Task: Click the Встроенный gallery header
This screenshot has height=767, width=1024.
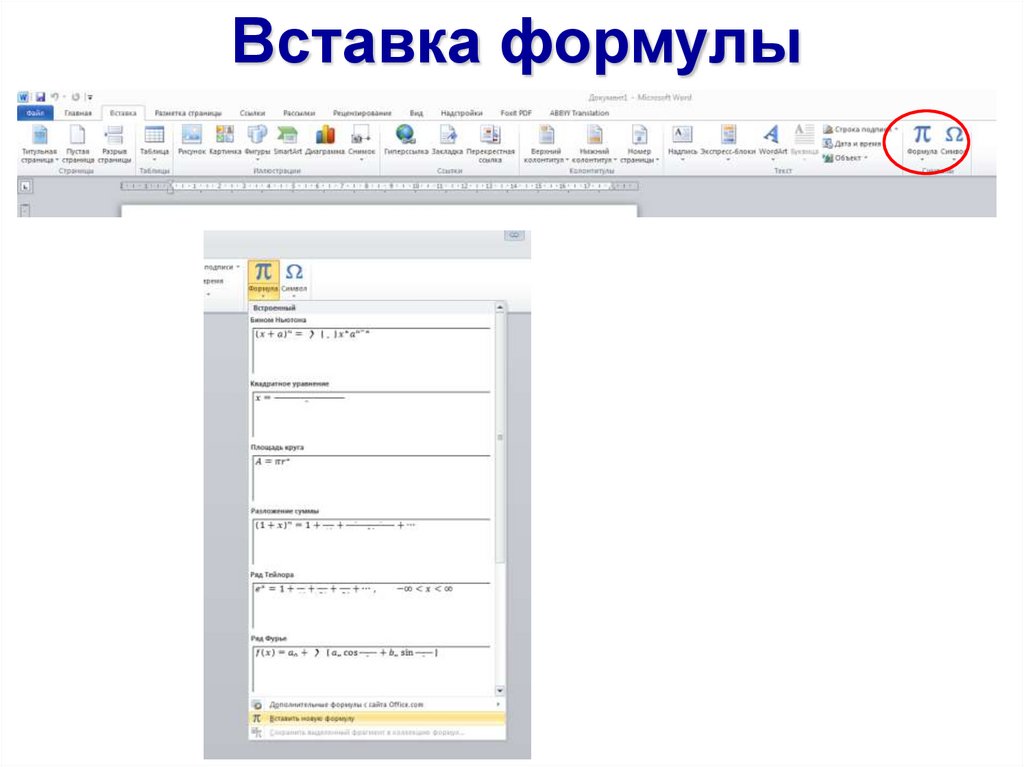Action: click(x=372, y=308)
